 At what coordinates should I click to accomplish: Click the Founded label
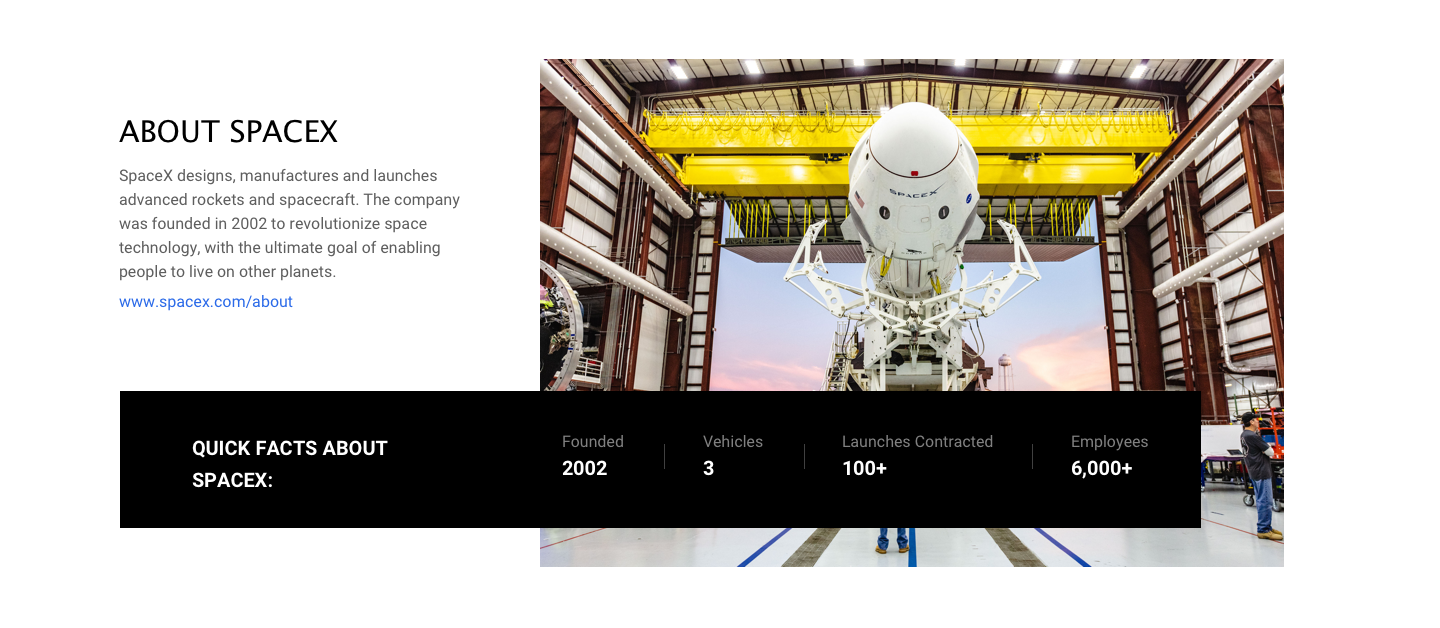593,442
